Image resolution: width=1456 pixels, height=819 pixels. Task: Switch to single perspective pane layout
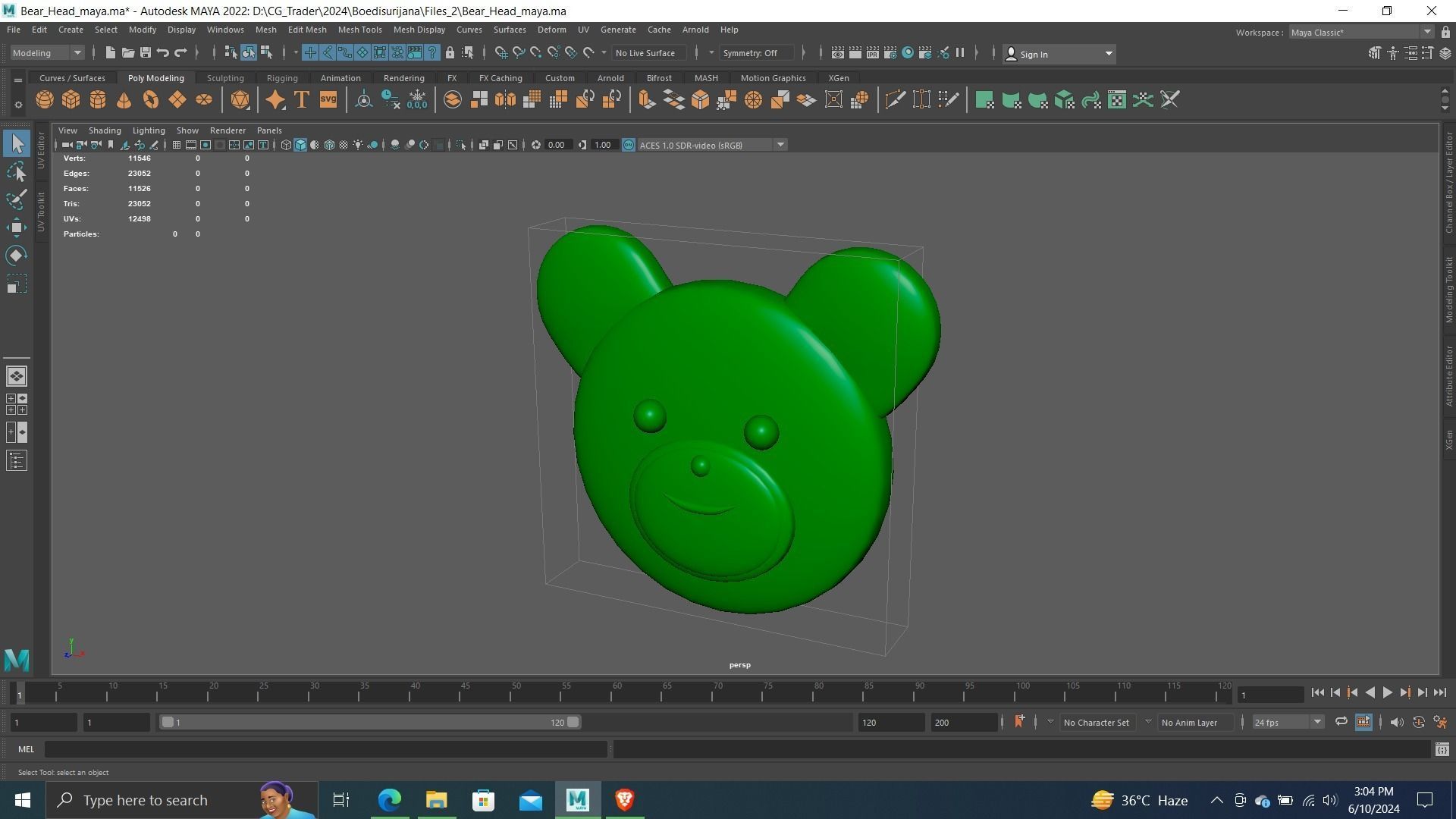17,376
